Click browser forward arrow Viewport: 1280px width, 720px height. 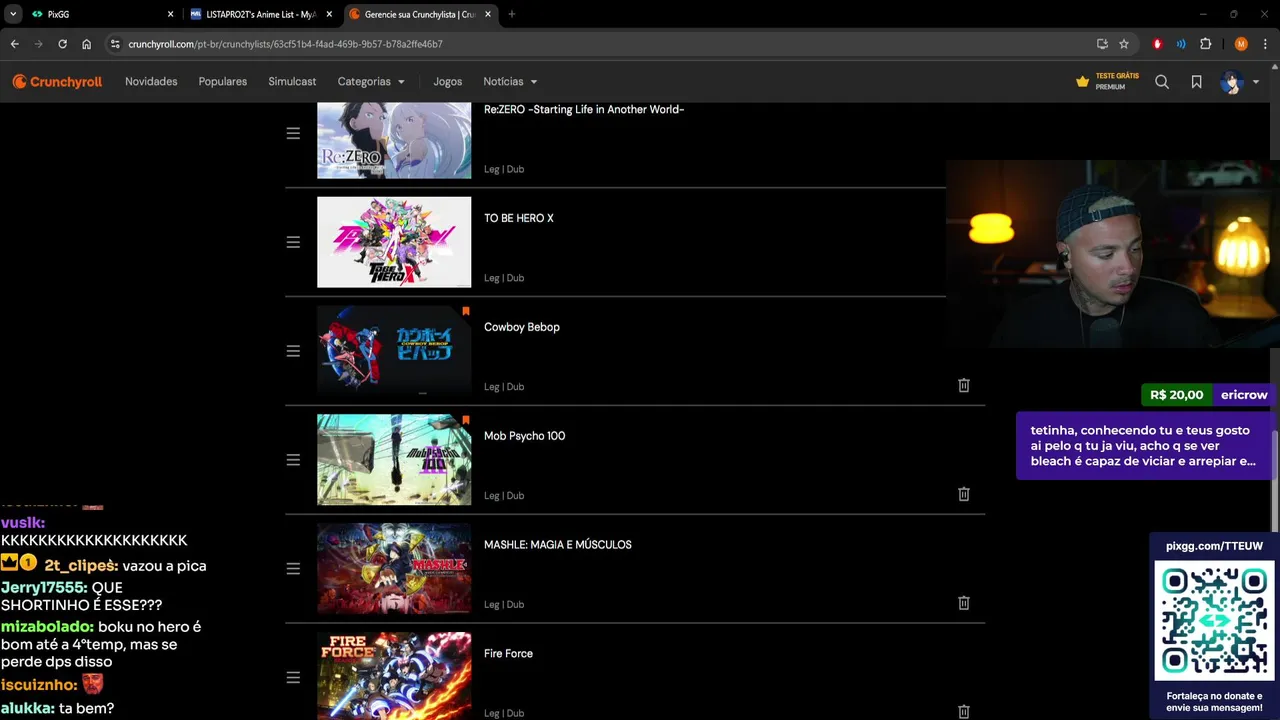pos(38,44)
